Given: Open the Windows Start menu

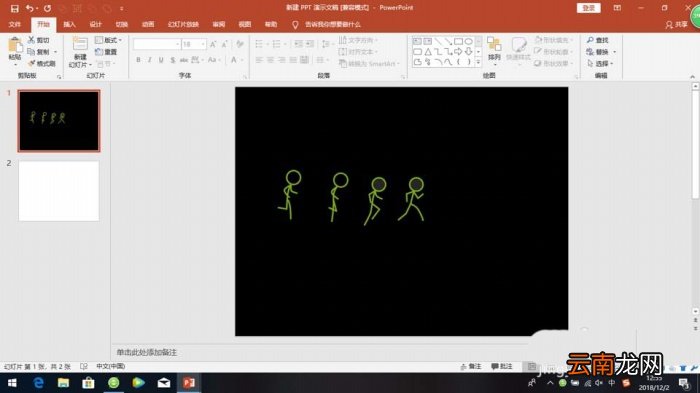Looking at the screenshot, I should 12,383.
